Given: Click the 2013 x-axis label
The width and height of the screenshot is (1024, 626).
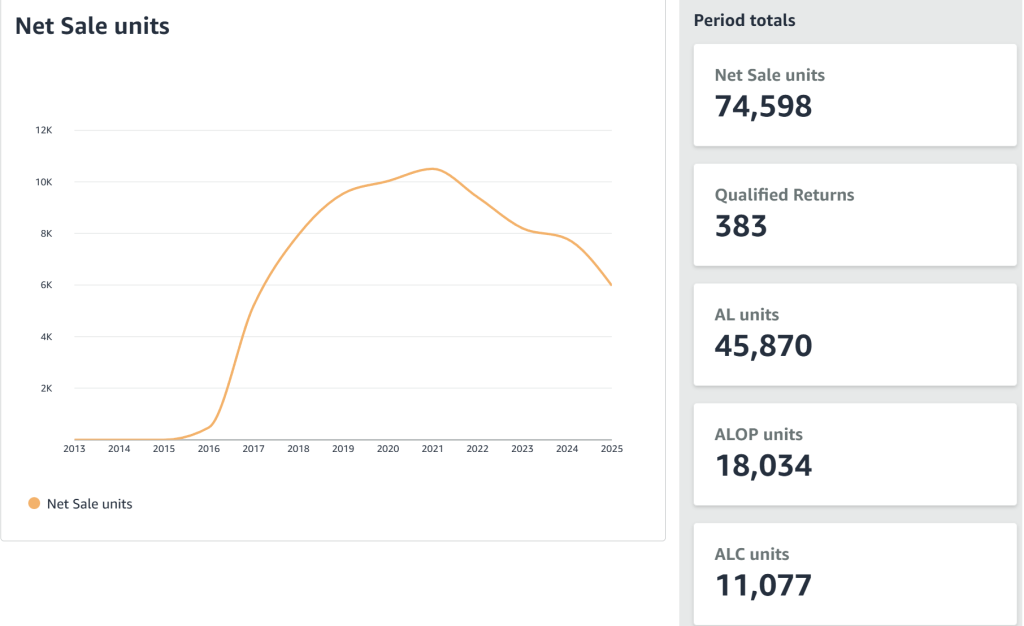Looking at the screenshot, I should 74,449.
